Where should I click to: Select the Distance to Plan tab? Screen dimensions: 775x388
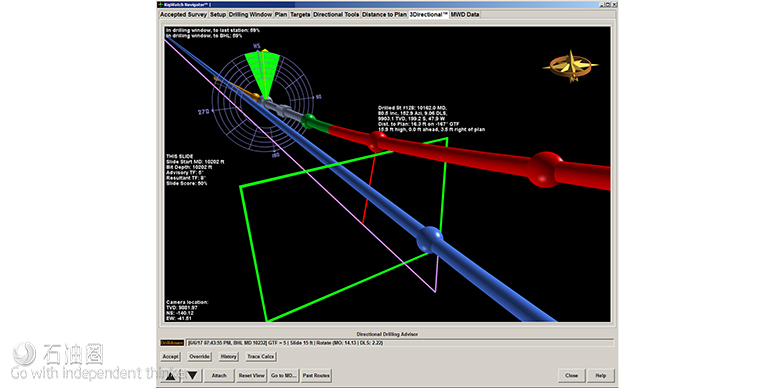click(384, 15)
